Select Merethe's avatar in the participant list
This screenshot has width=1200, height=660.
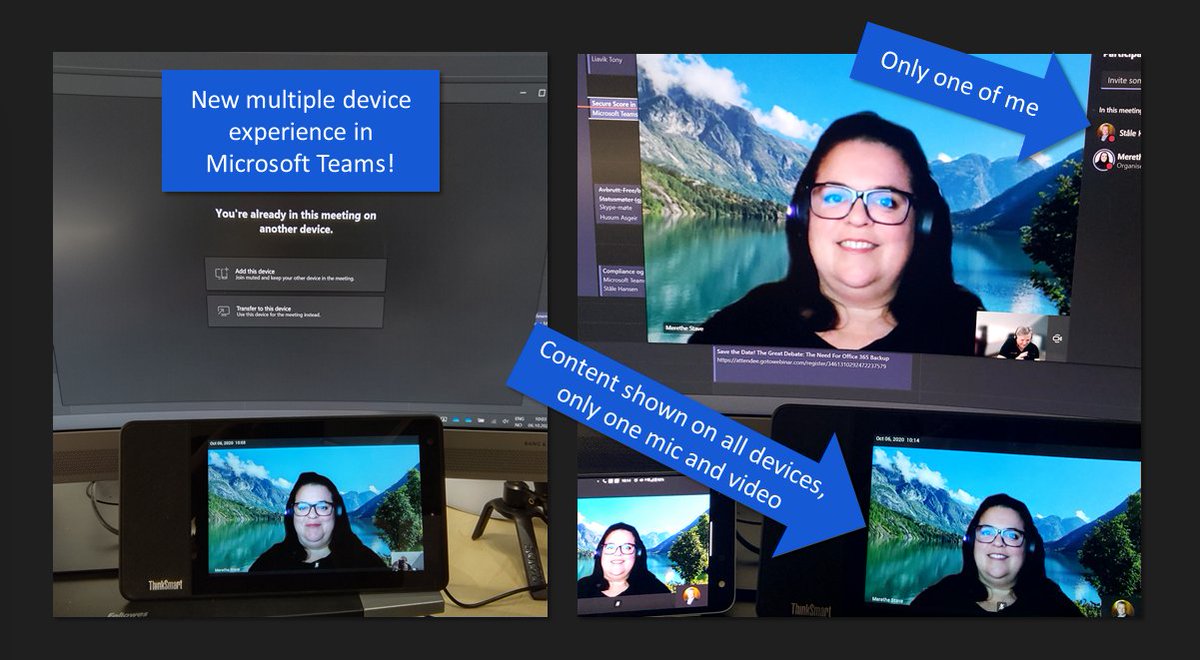point(1106,160)
